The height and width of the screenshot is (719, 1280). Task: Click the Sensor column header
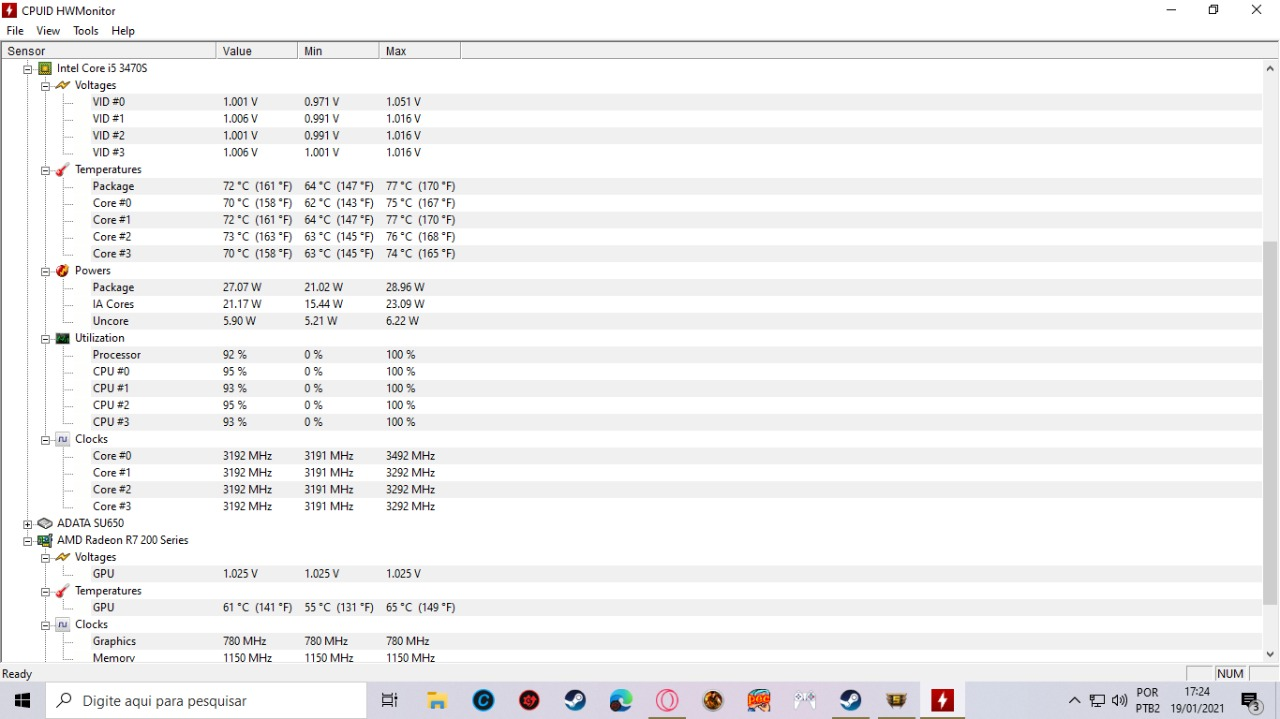(108, 51)
